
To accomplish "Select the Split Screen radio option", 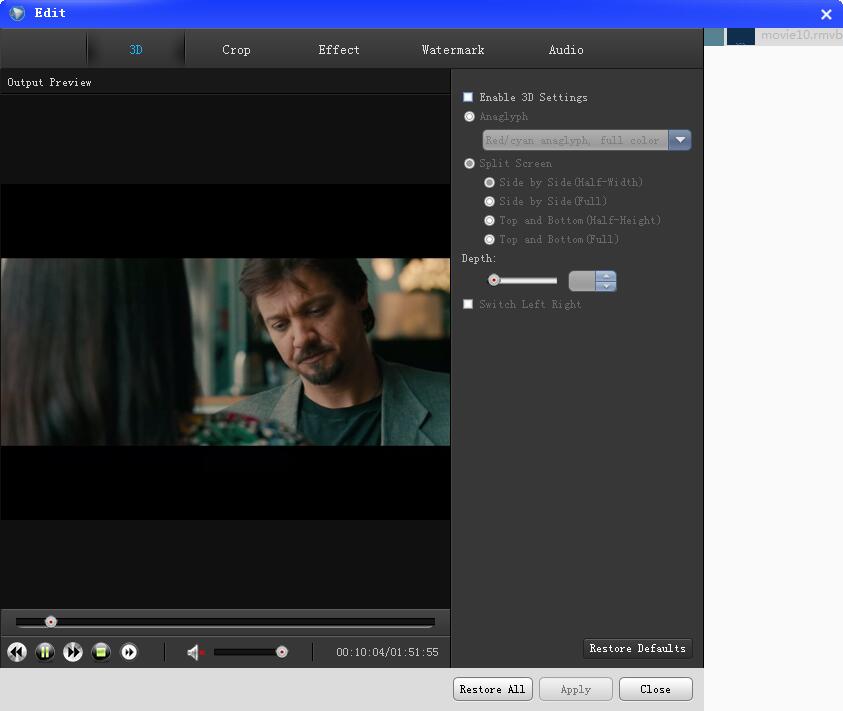I will 469,163.
